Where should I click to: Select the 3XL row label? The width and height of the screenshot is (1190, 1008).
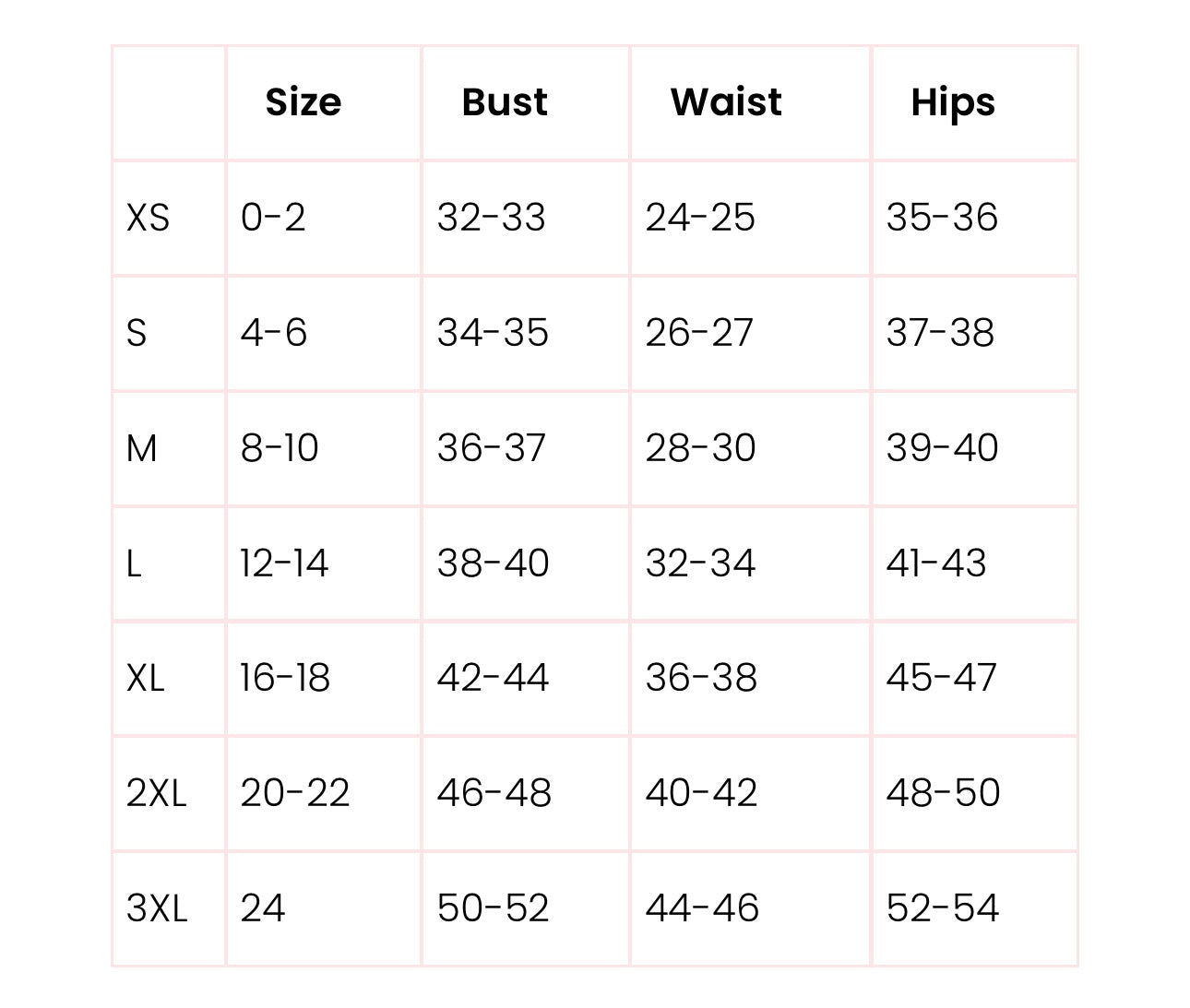[157, 908]
